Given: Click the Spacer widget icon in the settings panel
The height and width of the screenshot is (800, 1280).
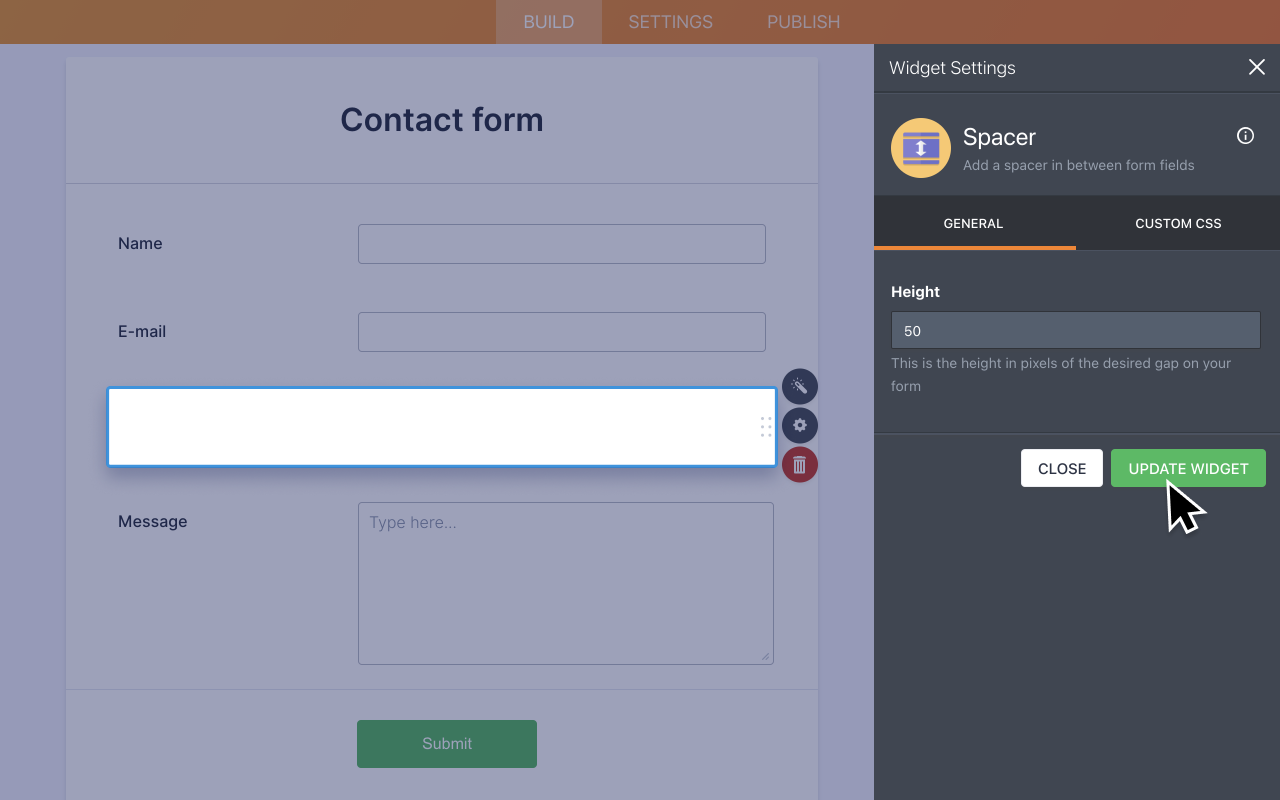Looking at the screenshot, I should [x=920, y=147].
